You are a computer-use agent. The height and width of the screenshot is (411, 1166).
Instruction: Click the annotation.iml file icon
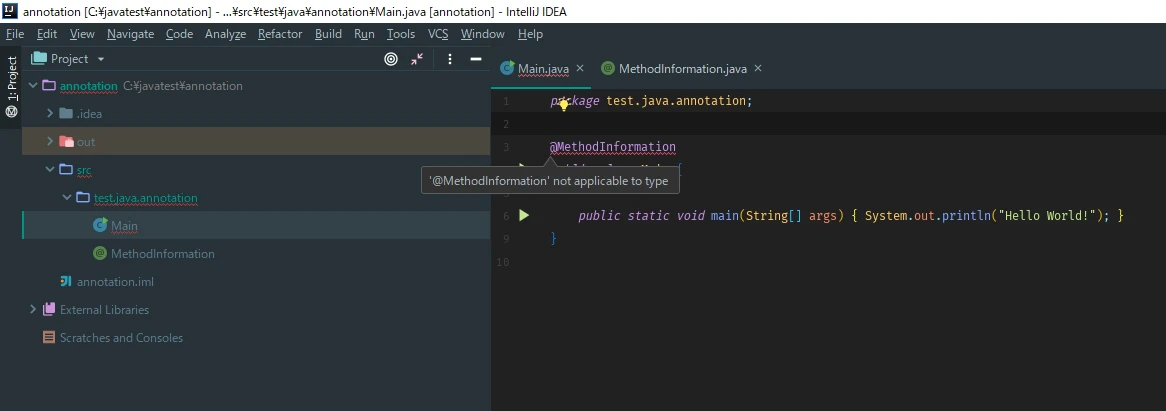[66, 281]
